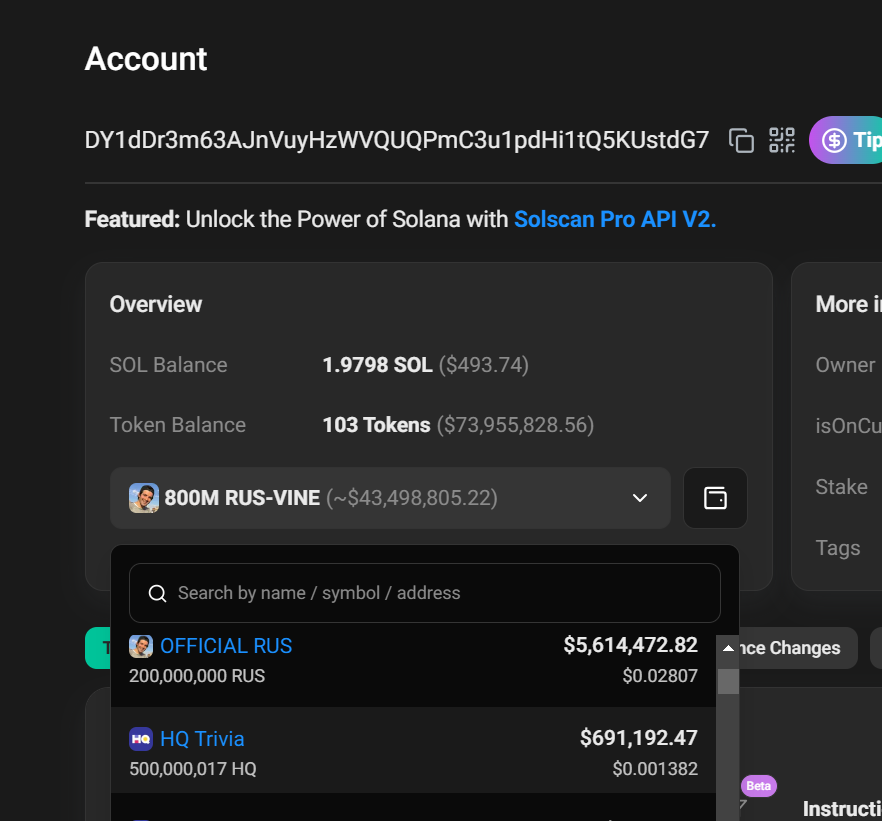Click the 500,000,017 HQ amount
This screenshot has width=882, height=821.
point(193,769)
